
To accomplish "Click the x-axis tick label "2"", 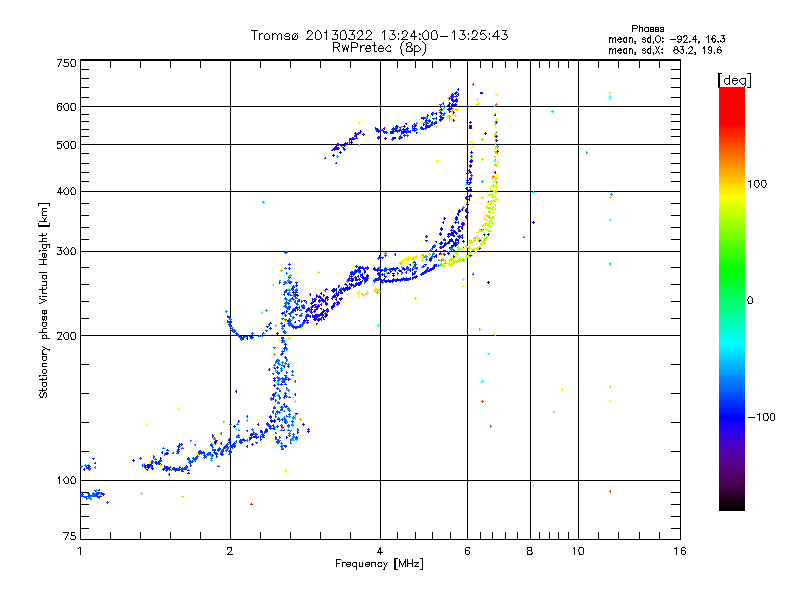I will coord(230,551).
